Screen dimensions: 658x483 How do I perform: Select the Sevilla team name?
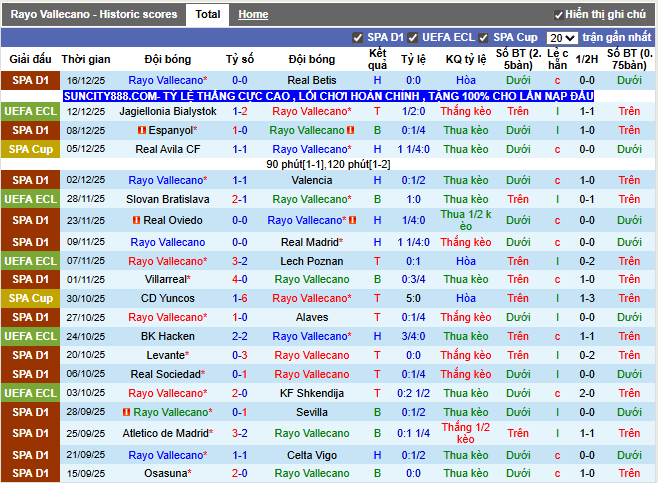(312, 412)
